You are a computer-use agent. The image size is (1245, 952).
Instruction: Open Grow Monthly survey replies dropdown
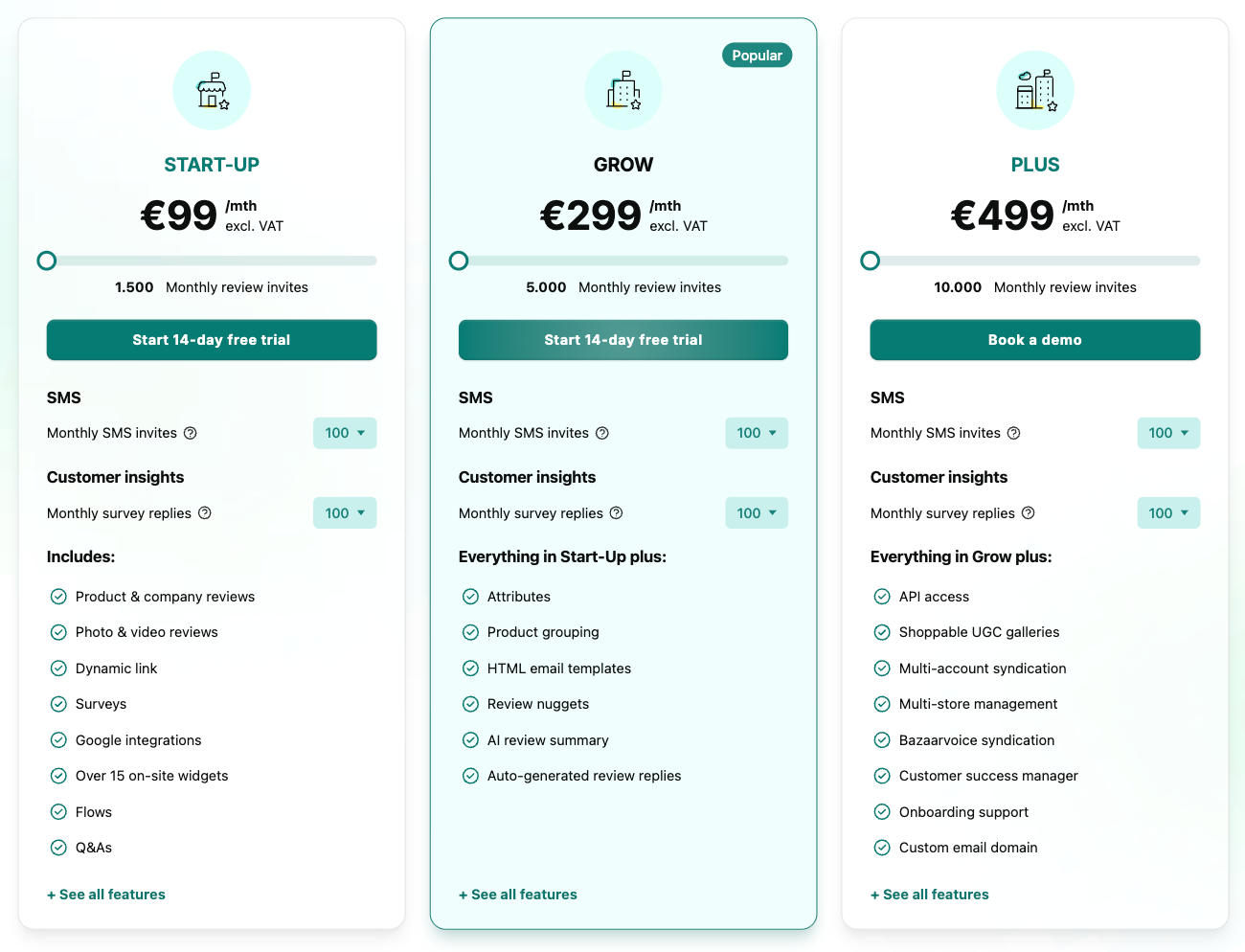pos(757,513)
